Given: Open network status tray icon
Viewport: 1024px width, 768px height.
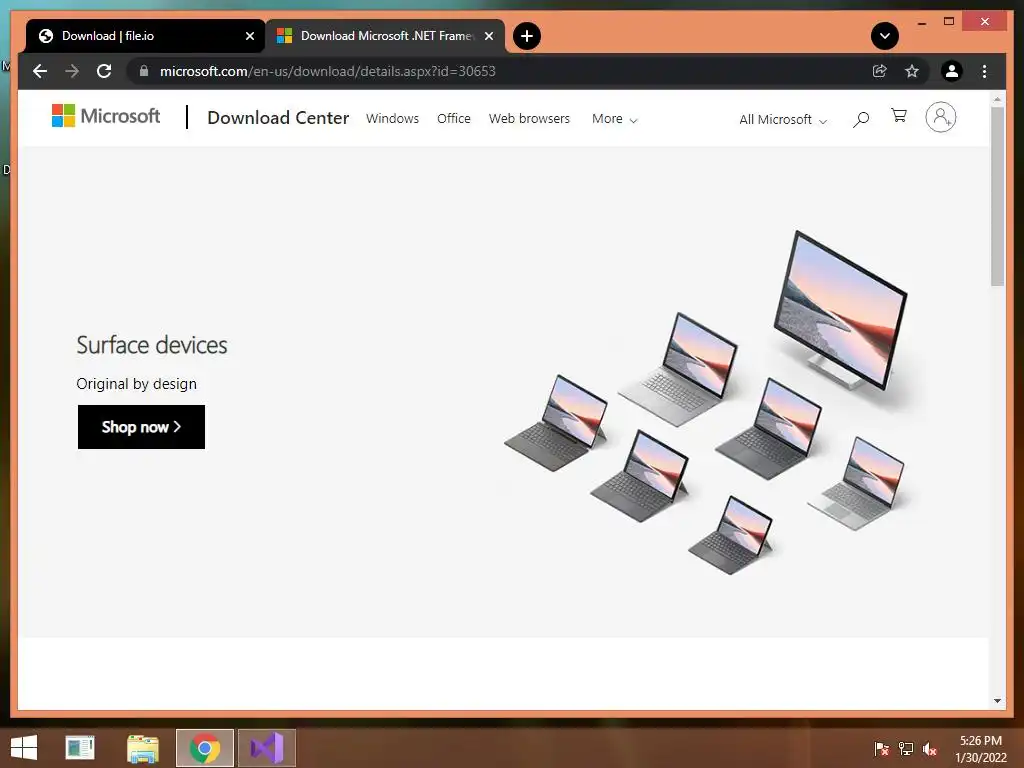Looking at the screenshot, I should tap(906, 748).
